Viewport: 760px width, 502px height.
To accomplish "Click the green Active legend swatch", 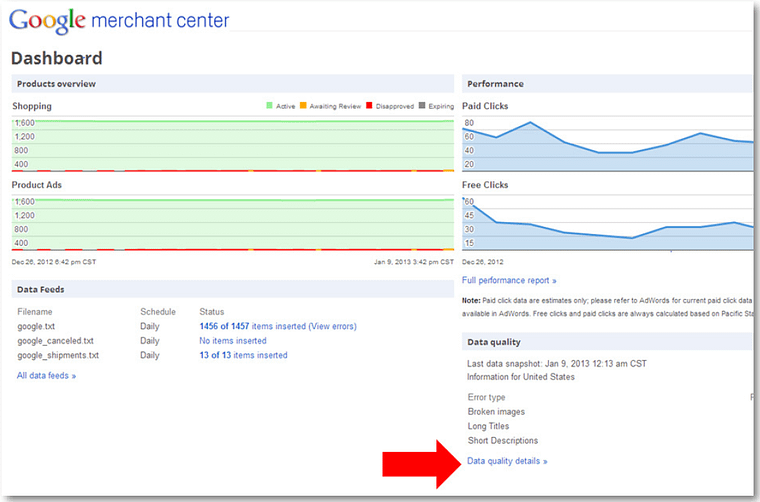I will pos(269,106).
